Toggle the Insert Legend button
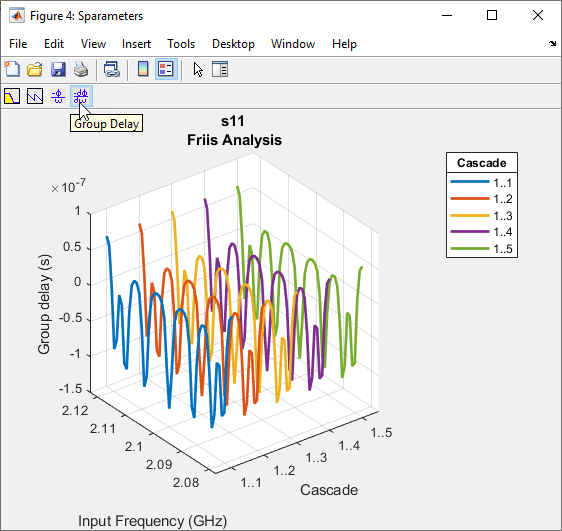 pyautogui.click(x=166, y=69)
